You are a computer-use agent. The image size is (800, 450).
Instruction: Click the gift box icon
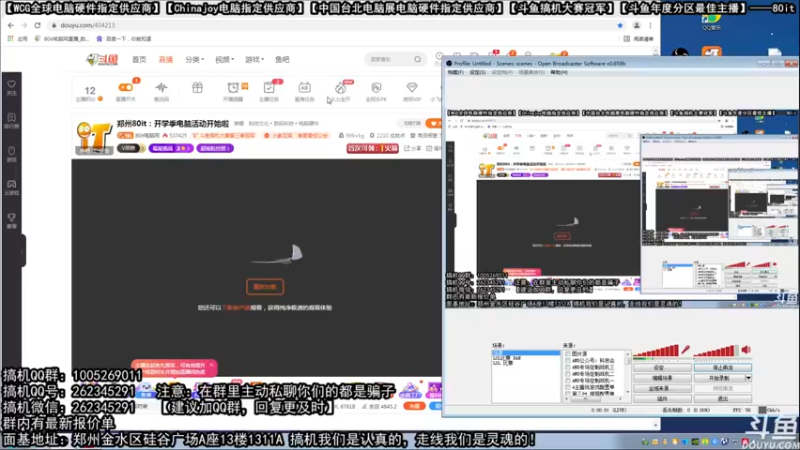197,88
